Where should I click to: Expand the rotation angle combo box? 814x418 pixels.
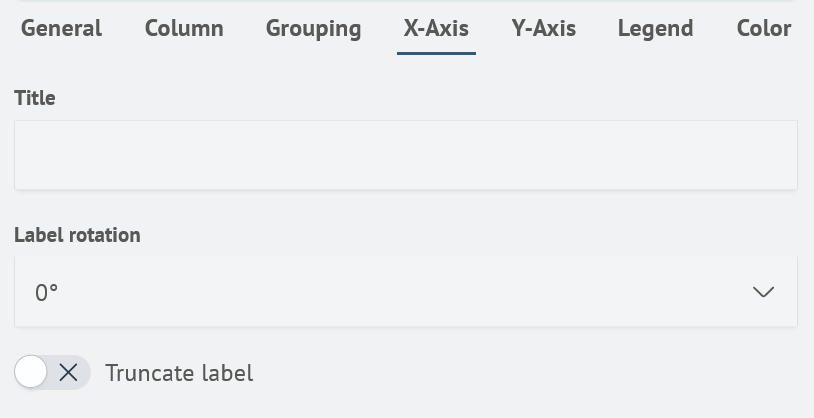pyautogui.click(x=405, y=292)
